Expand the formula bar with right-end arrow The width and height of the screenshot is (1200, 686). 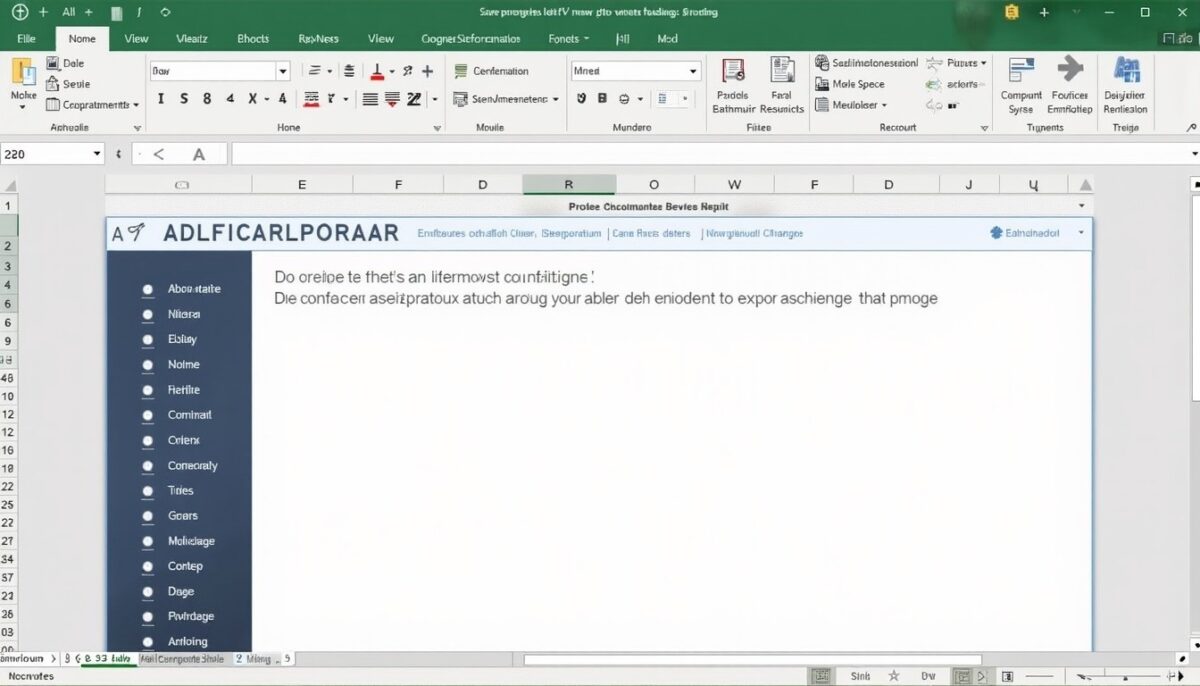point(1194,154)
